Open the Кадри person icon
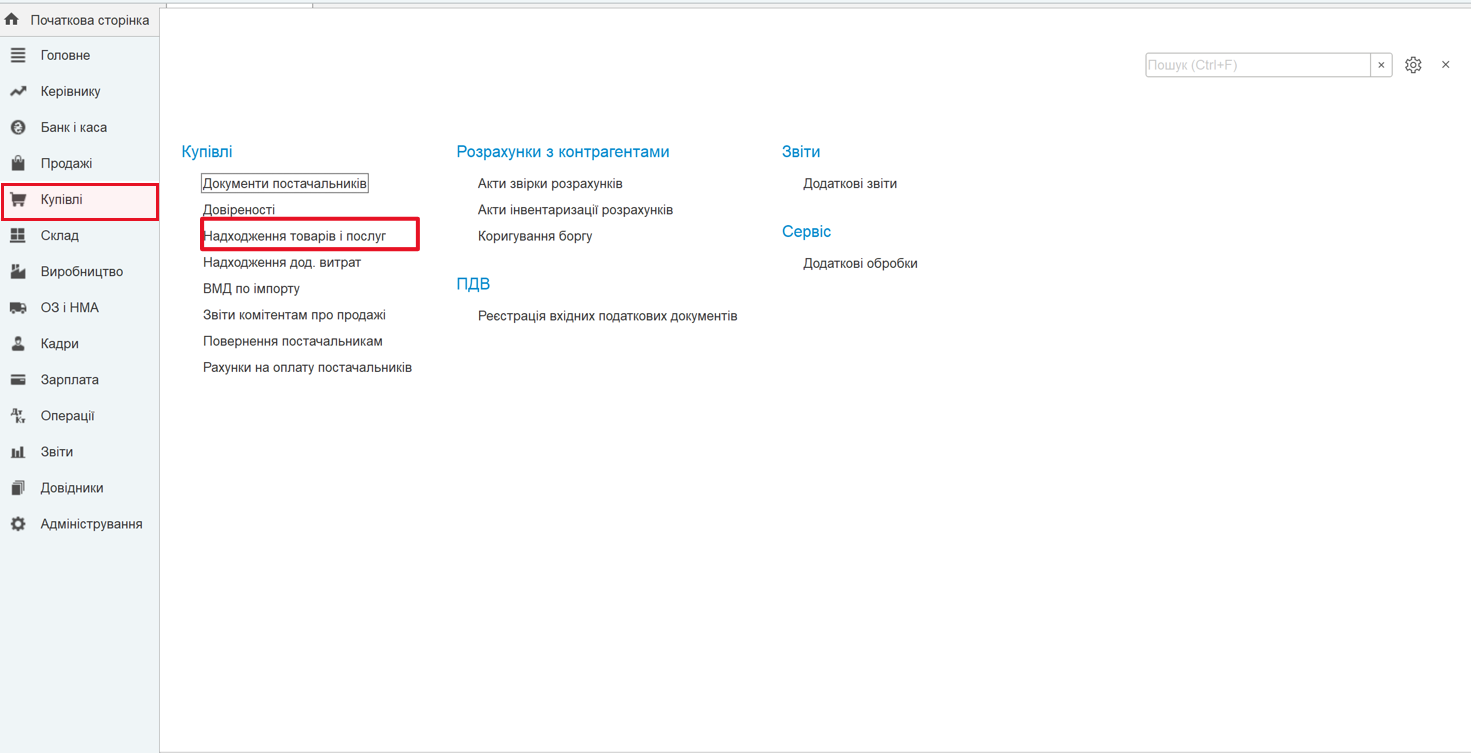 pyautogui.click(x=18, y=344)
